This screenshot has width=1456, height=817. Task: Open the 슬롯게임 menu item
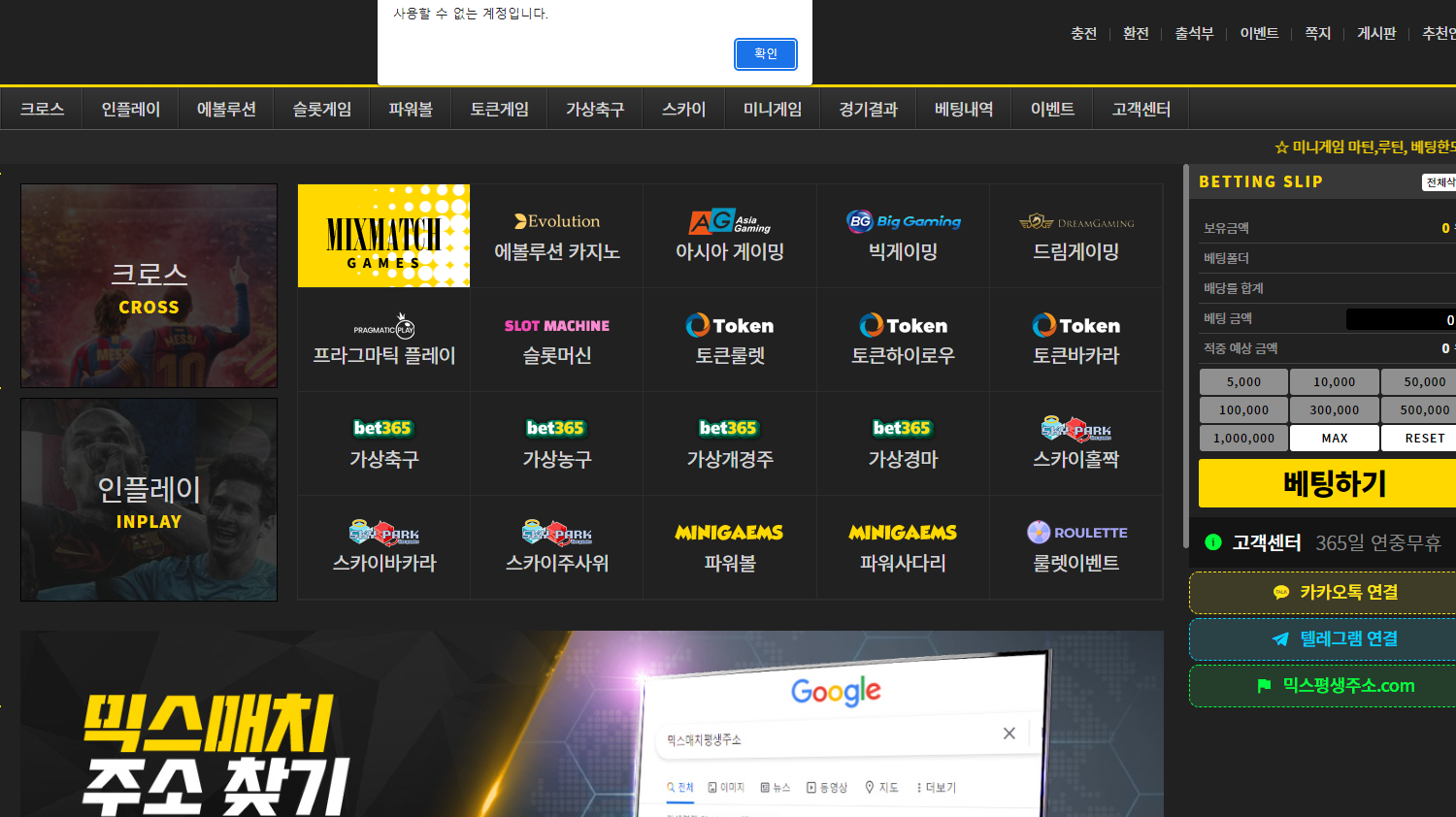[322, 110]
